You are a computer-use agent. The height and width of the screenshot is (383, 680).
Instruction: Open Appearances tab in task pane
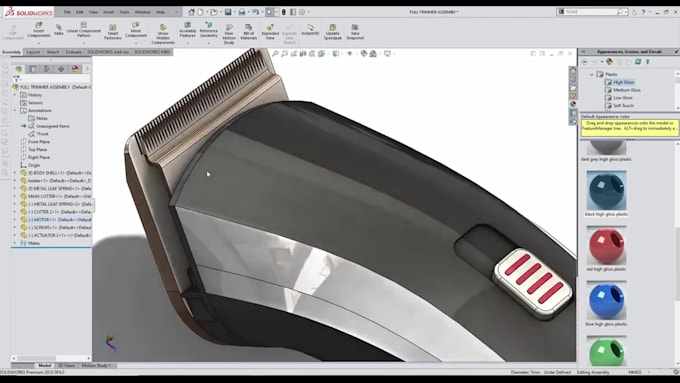573,104
